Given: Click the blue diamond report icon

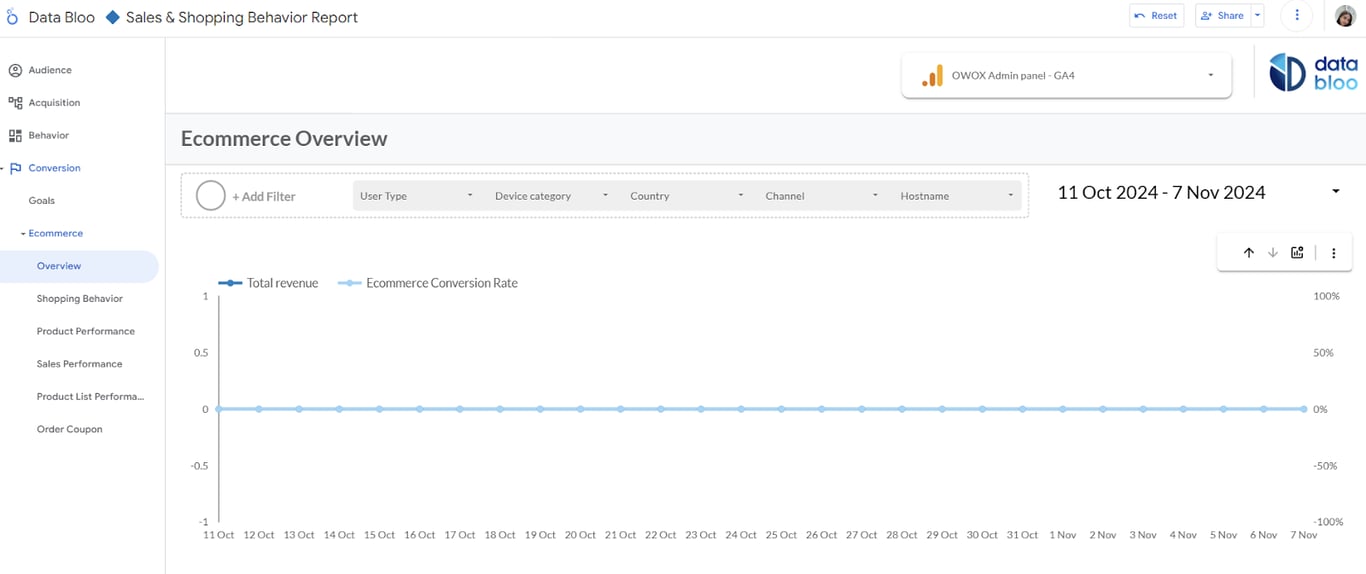Looking at the screenshot, I should [112, 17].
